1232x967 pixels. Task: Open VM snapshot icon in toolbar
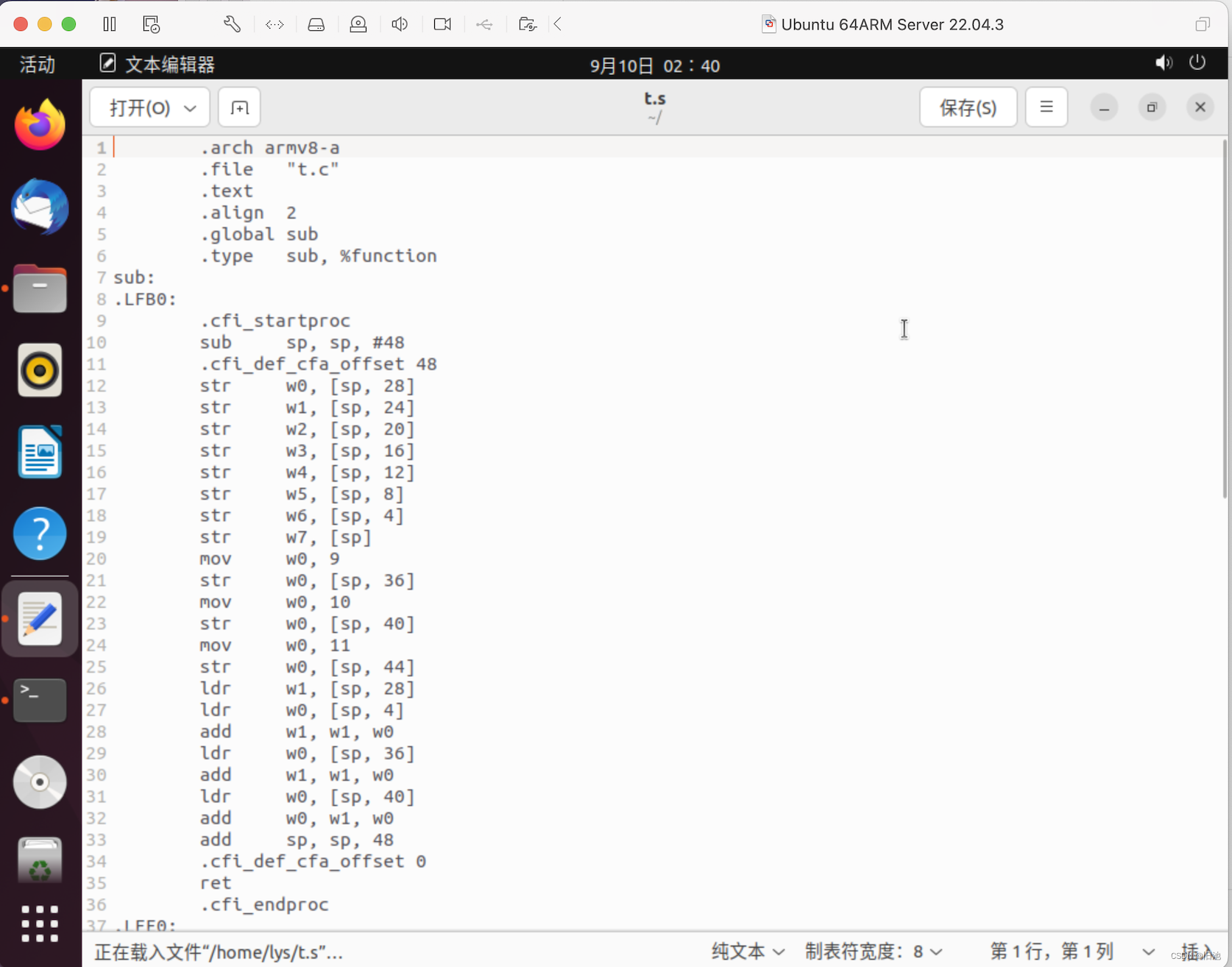pyautogui.click(x=151, y=24)
